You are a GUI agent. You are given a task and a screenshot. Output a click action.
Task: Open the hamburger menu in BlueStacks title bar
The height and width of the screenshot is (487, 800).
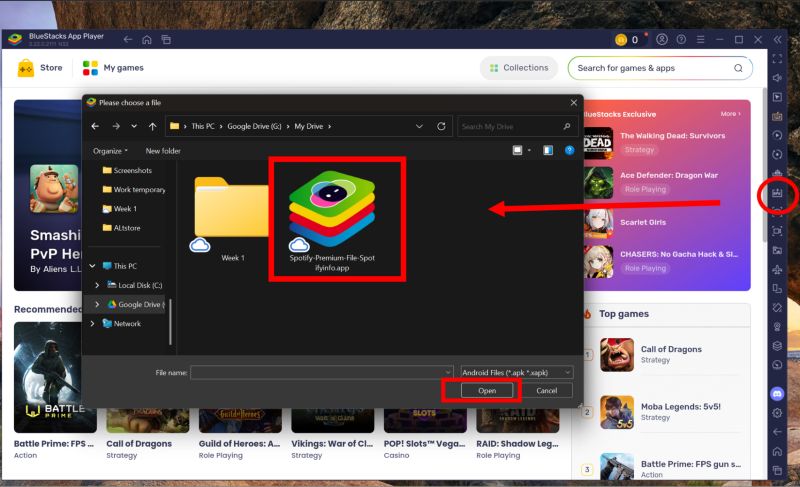(701, 39)
